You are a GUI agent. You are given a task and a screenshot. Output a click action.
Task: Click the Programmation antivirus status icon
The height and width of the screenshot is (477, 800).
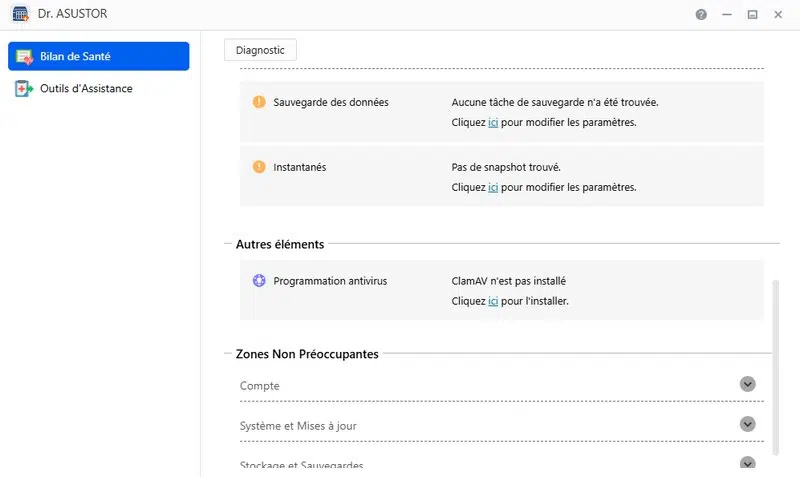point(259,281)
